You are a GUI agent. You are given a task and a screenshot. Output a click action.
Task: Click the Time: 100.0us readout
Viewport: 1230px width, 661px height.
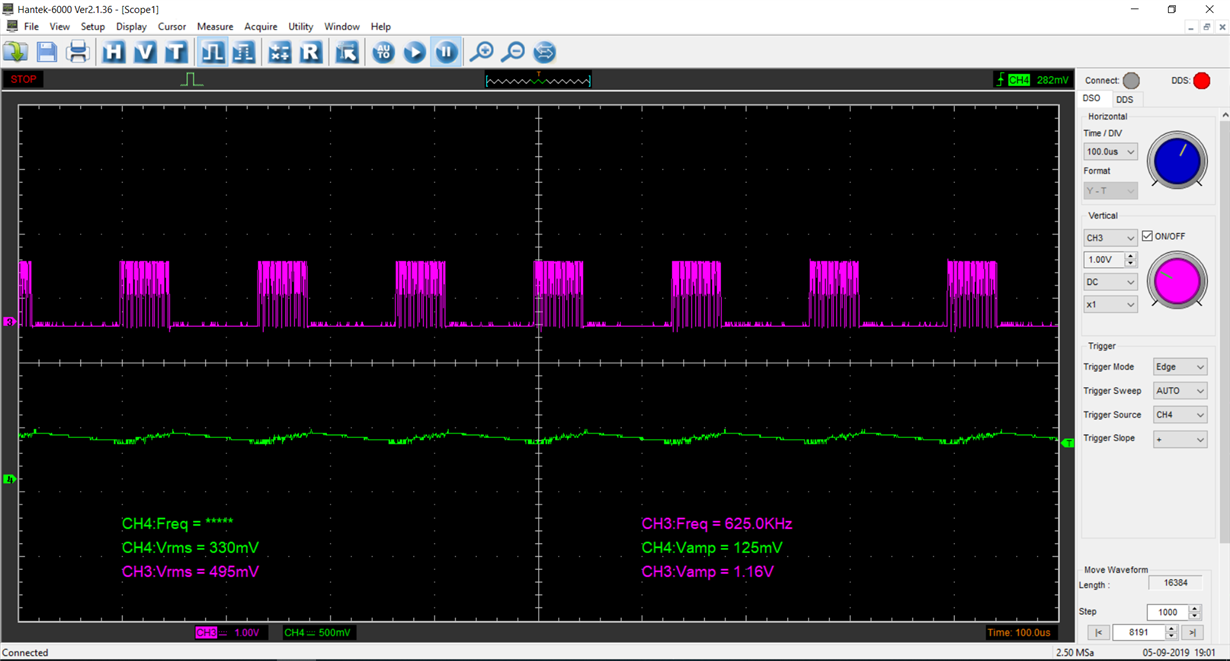point(1020,633)
